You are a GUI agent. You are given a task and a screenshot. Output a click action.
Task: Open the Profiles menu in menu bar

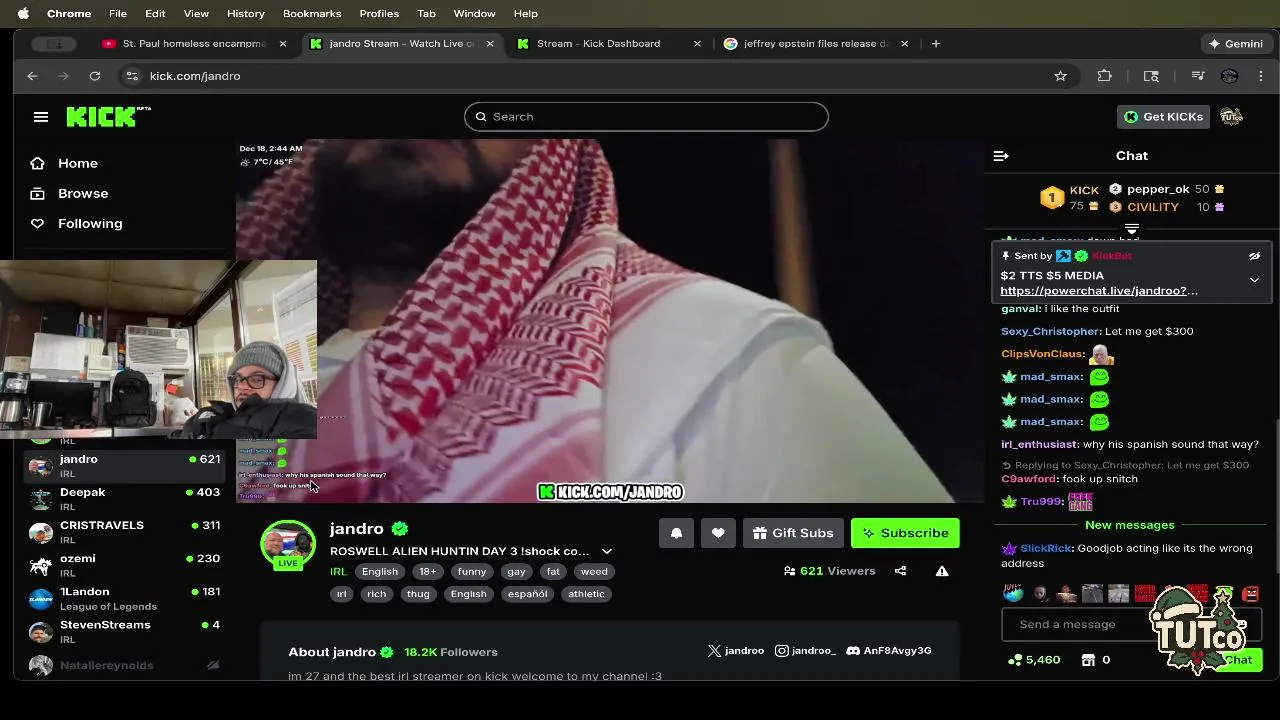(379, 13)
